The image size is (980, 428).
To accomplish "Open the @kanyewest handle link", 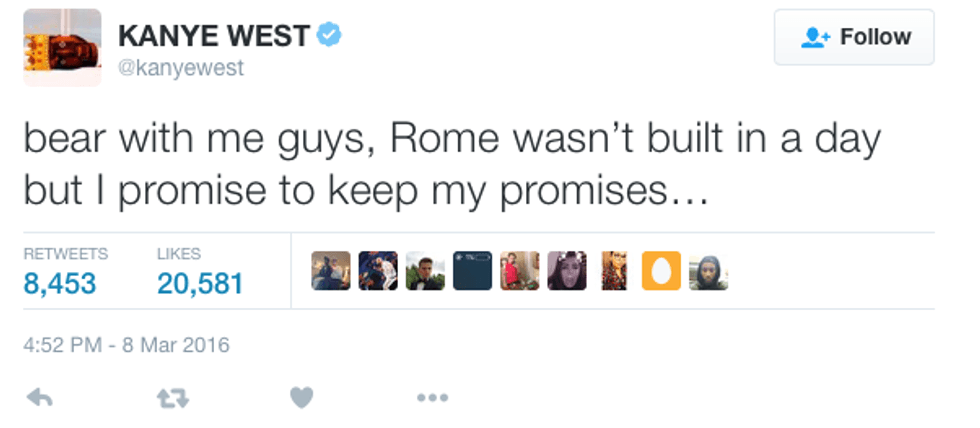I will (181, 68).
